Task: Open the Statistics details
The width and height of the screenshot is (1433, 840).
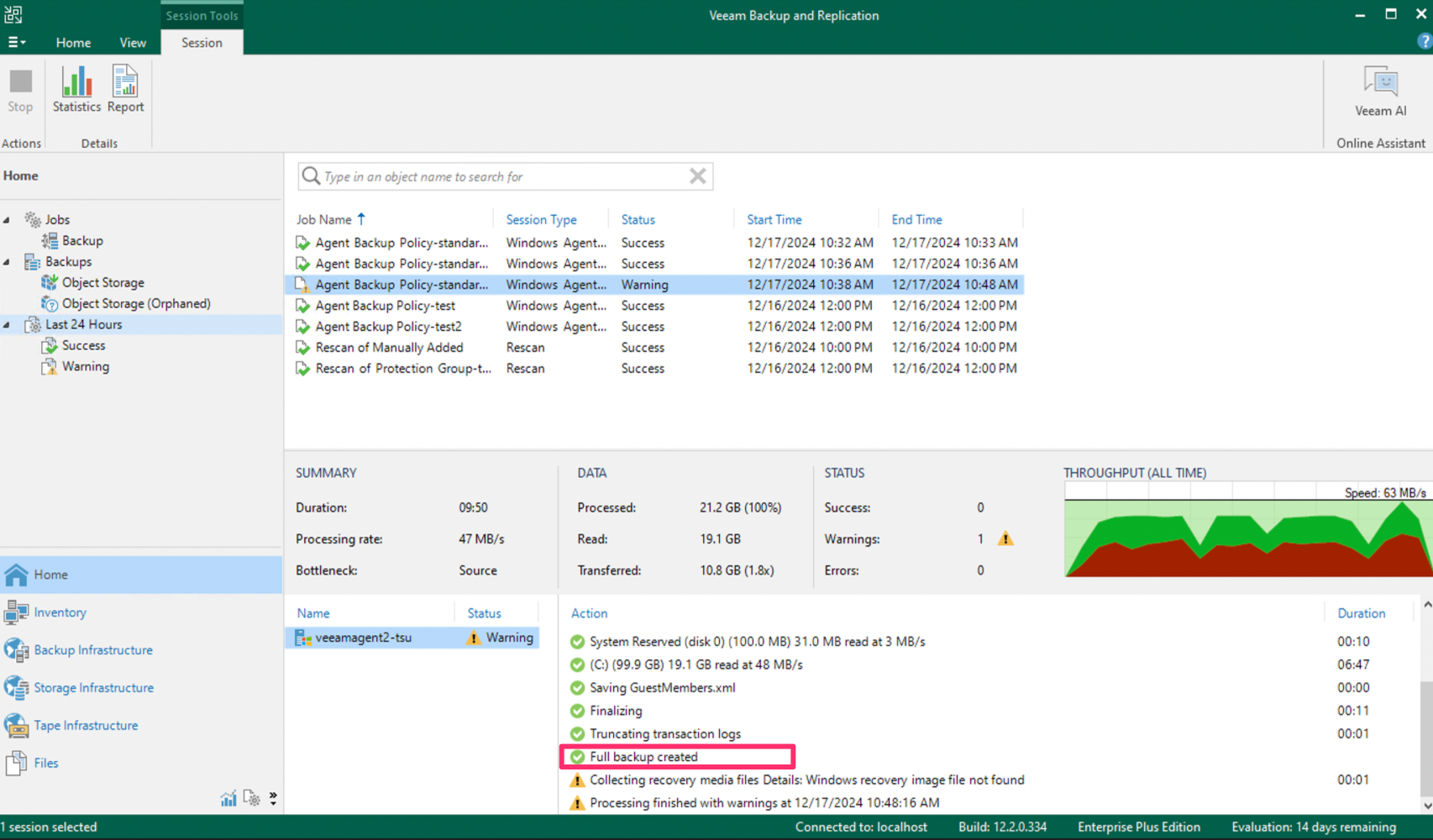Action: pyautogui.click(x=76, y=90)
